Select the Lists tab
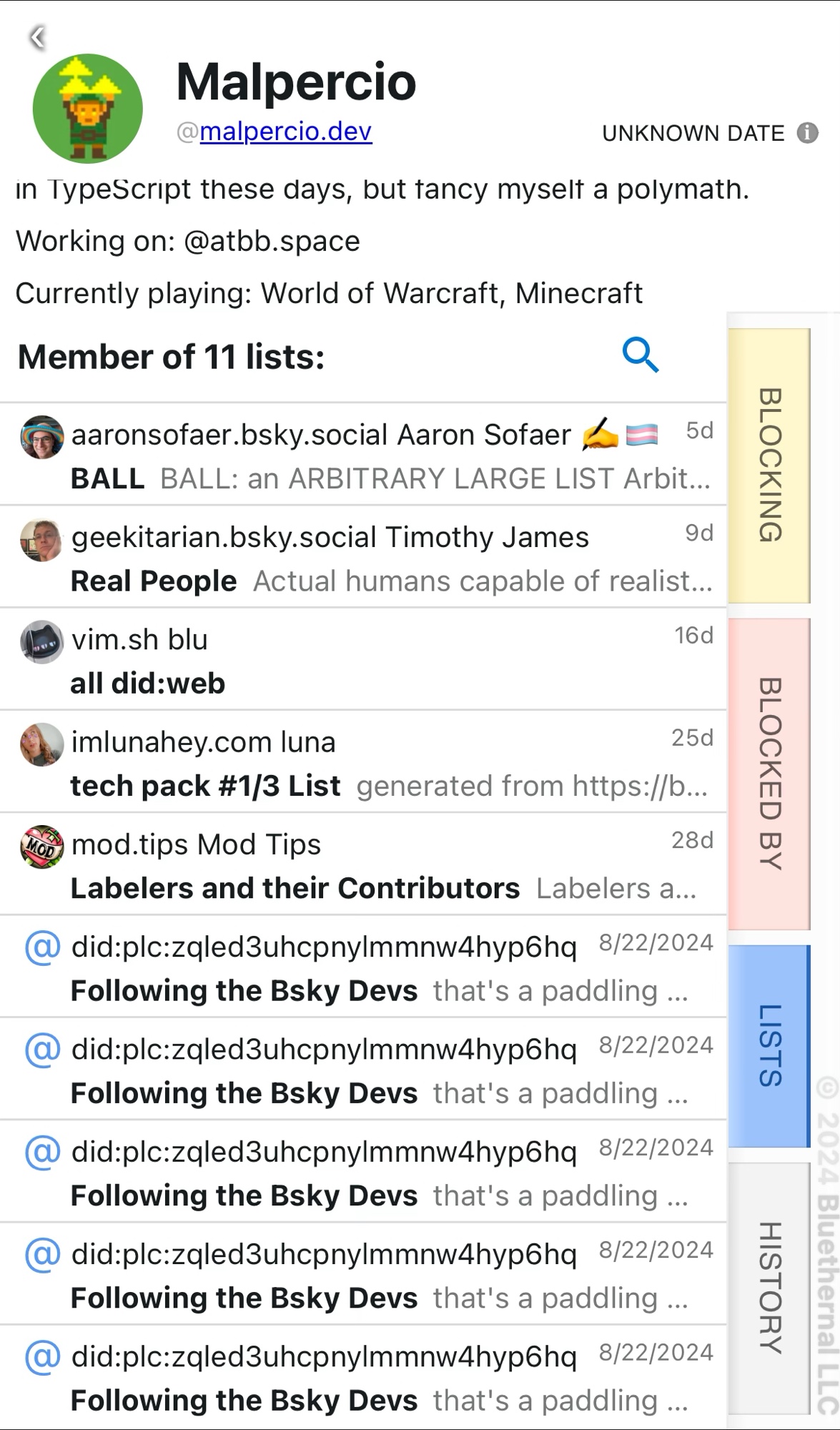The height and width of the screenshot is (1430, 840). pos(769,1045)
